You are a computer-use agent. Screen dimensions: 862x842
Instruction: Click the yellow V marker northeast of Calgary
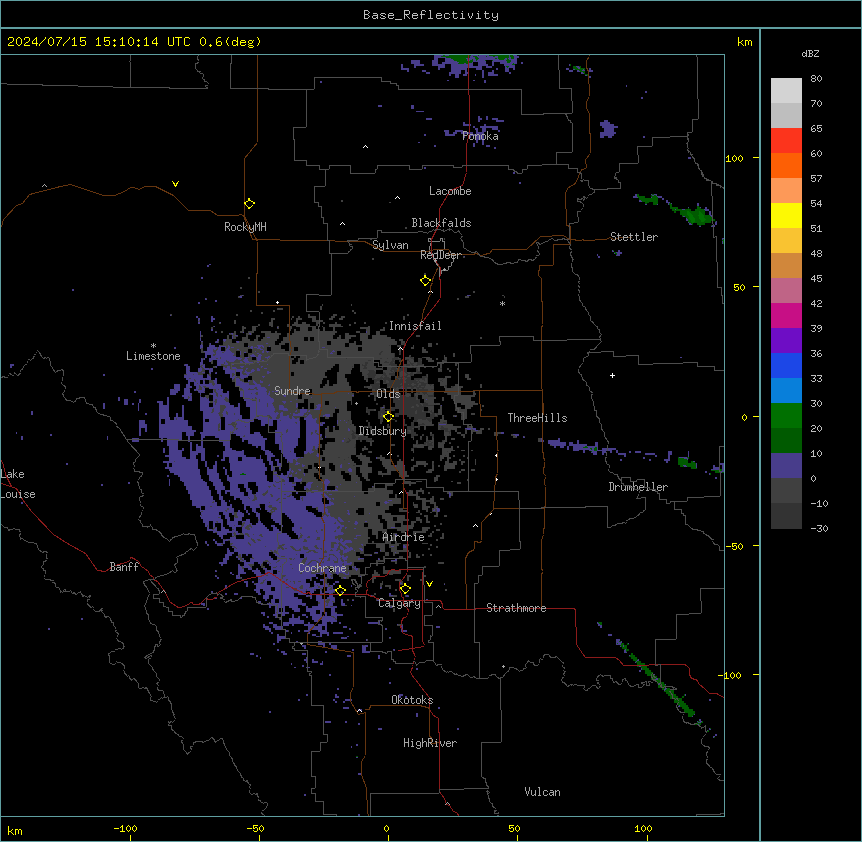[429, 584]
